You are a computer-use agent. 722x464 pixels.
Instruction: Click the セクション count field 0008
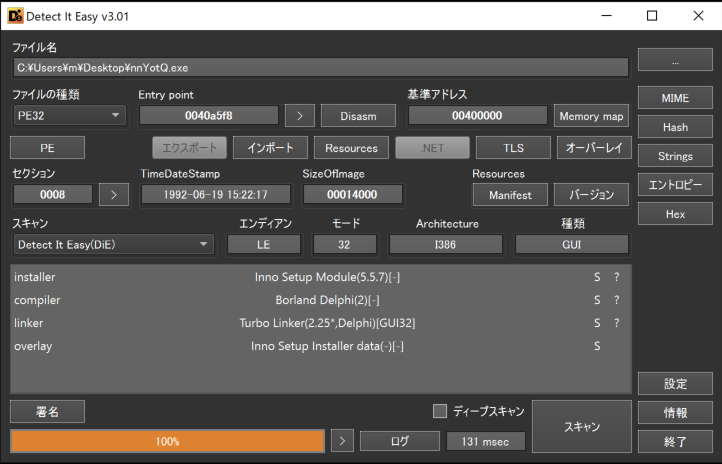click(x=52, y=194)
